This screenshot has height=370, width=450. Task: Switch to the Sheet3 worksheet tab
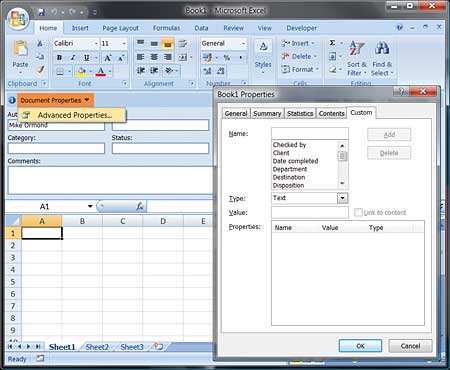pos(132,347)
